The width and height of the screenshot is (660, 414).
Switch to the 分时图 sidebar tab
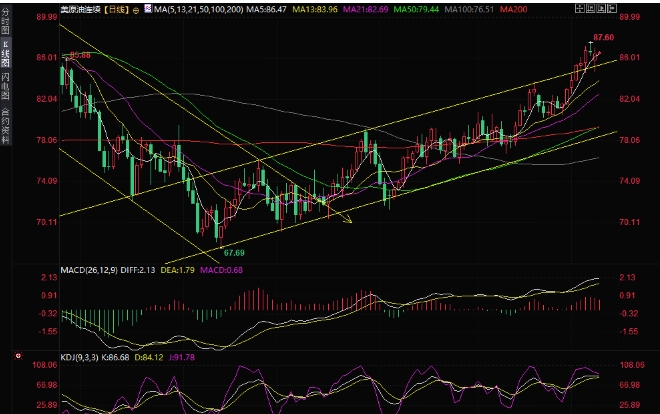tap(5, 21)
